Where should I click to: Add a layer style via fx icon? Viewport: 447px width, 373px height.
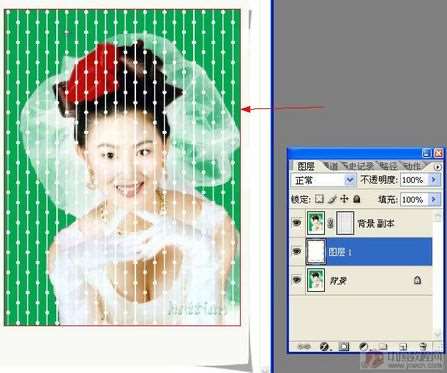click(x=324, y=347)
